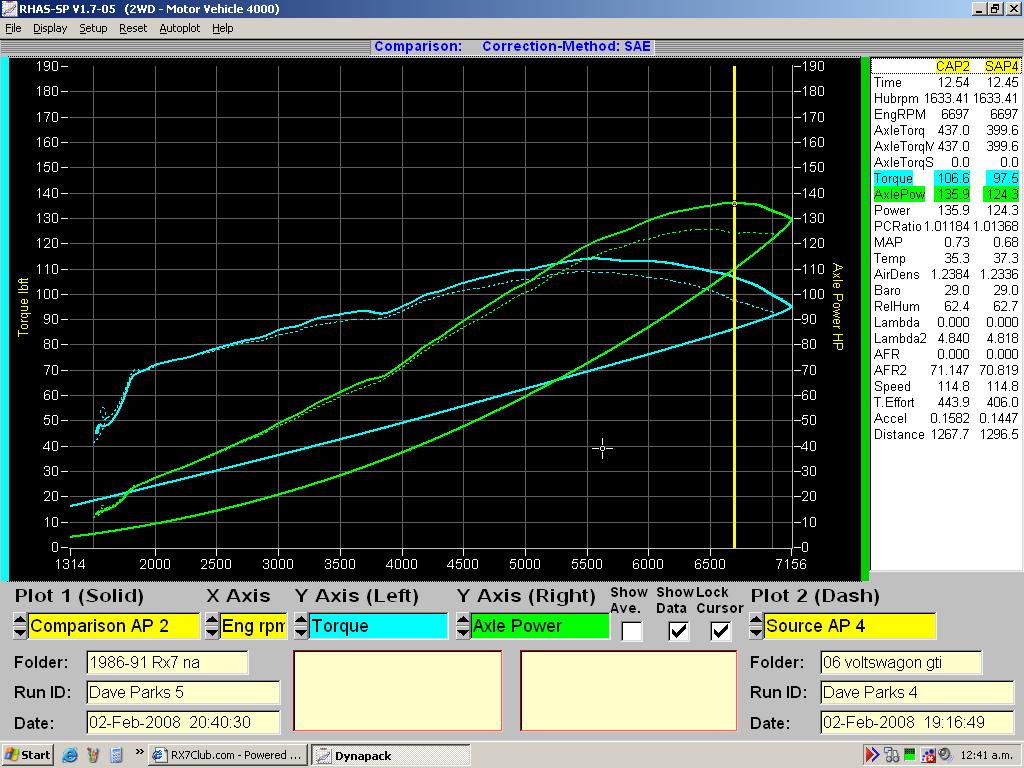This screenshot has height=768, width=1024.
Task: Step Plot 1 selector up arrow
Action: [20, 619]
